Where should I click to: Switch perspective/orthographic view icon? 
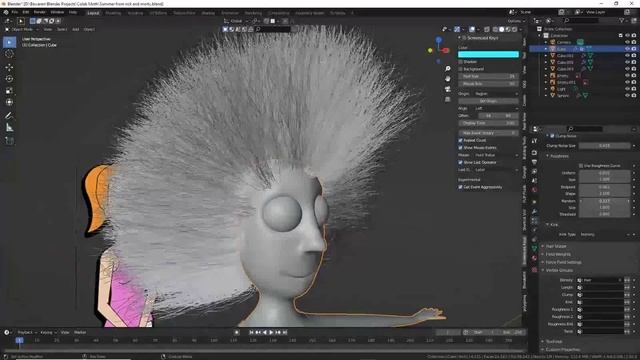pyautogui.click(x=448, y=99)
